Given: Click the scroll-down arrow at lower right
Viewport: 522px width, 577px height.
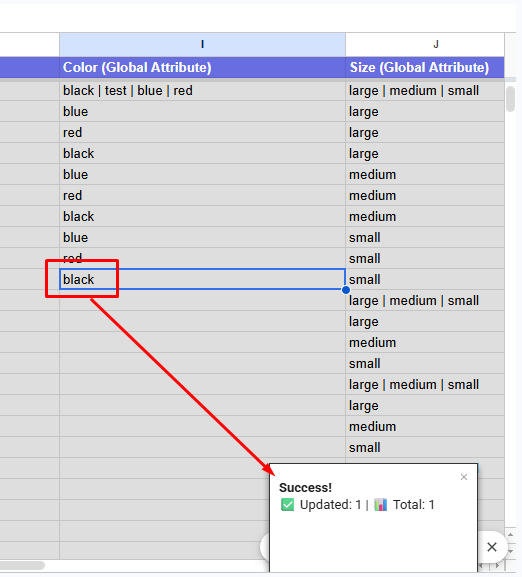Looking at the screenshot, I should tap(510, 551).
